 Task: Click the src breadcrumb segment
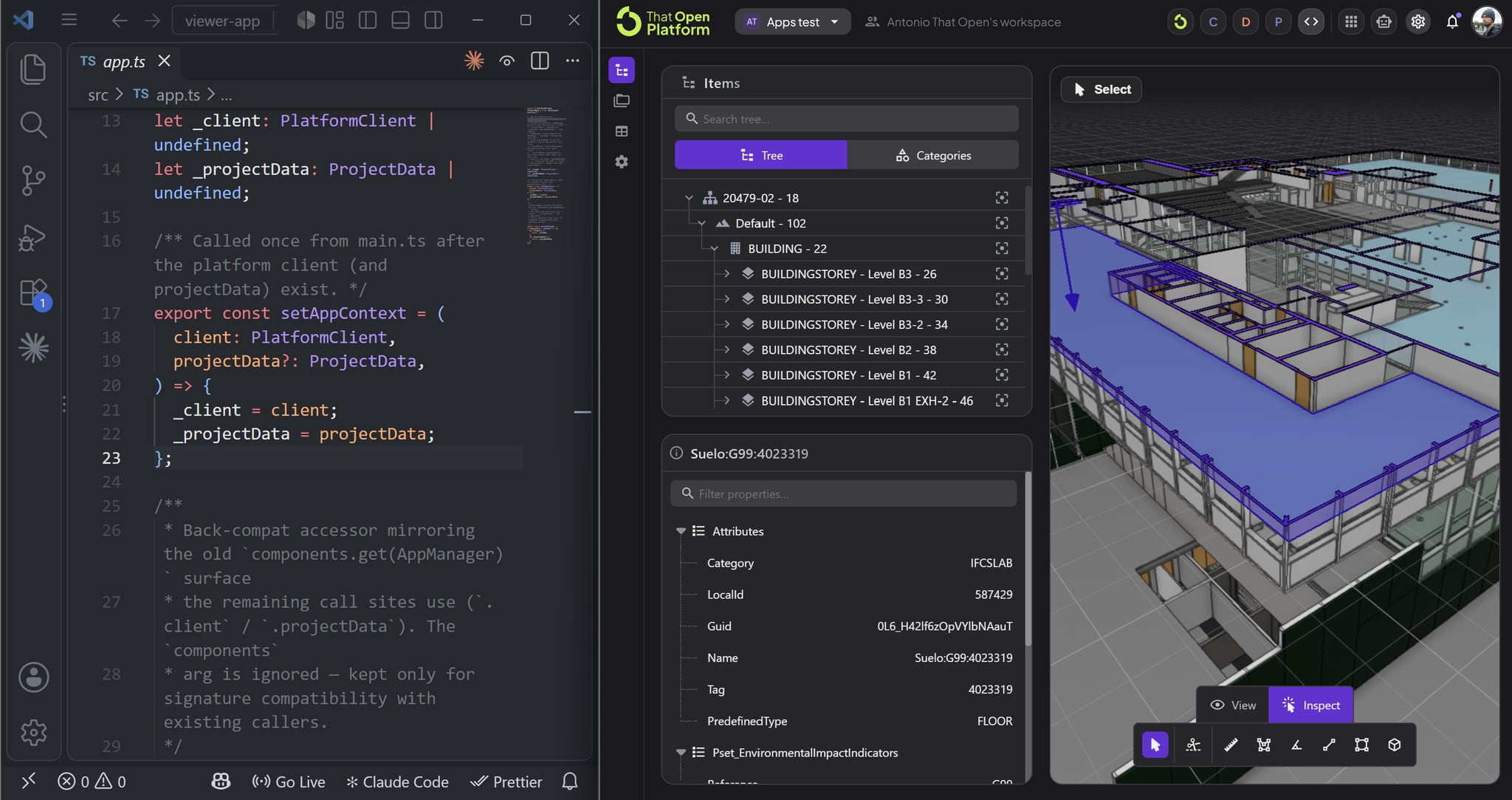pos(97,95)
